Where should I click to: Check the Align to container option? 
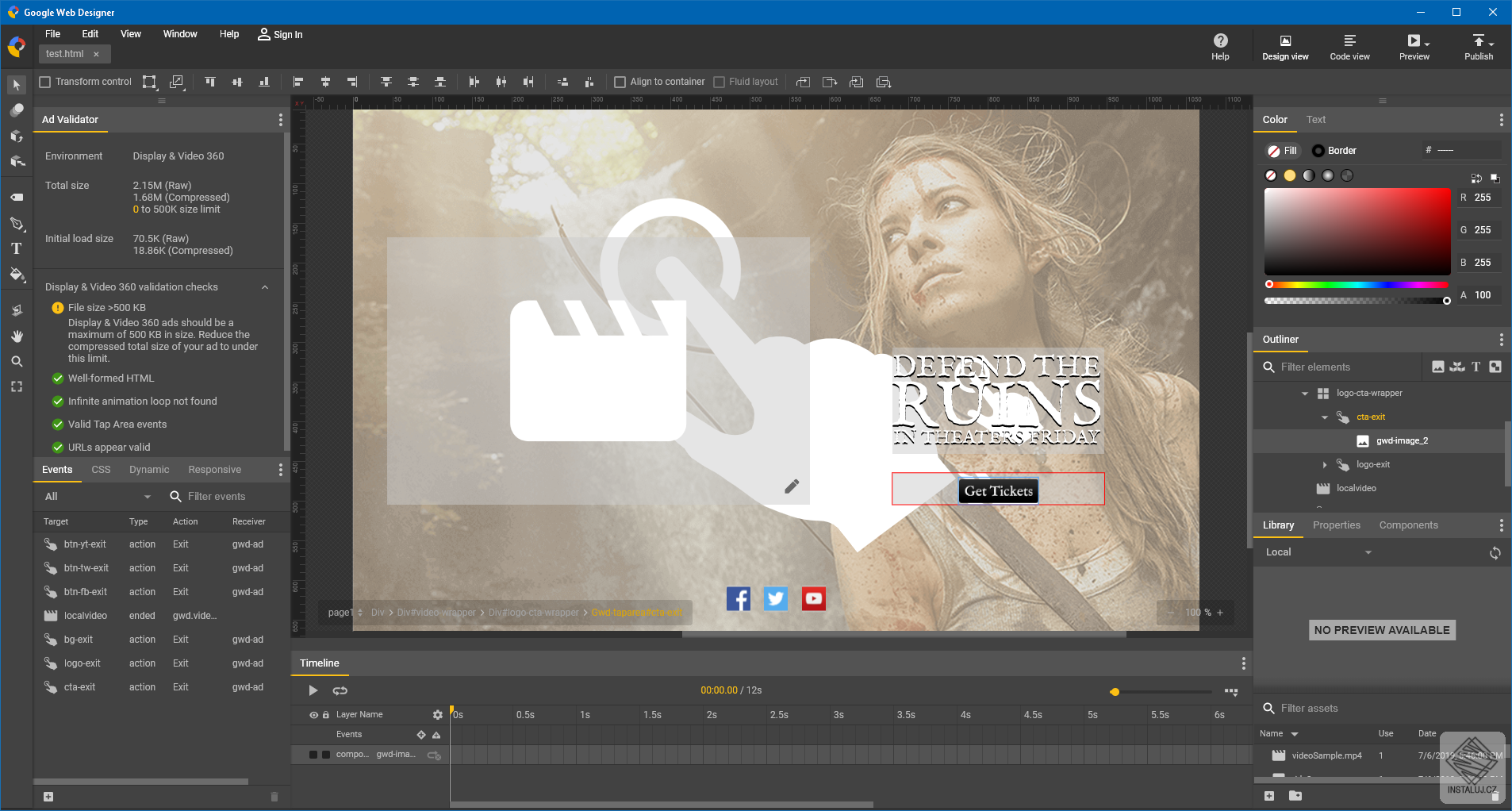tap(621, 81)
